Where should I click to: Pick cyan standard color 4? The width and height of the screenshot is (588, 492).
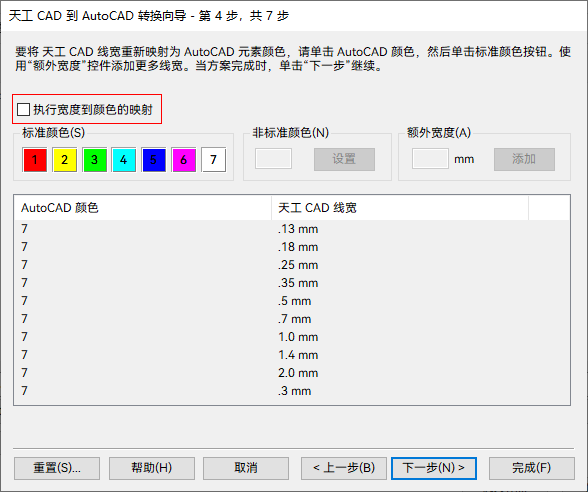point(124,160)
